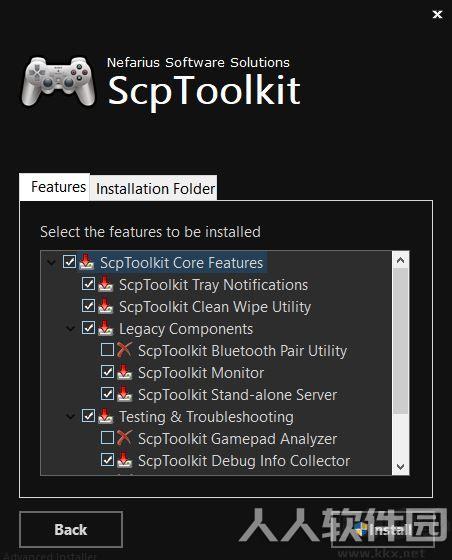This screenshot has width=452, height=560.
Task: Click the install icon beside ScpToolkit Tray Notifications
Action: pos(105,284)
